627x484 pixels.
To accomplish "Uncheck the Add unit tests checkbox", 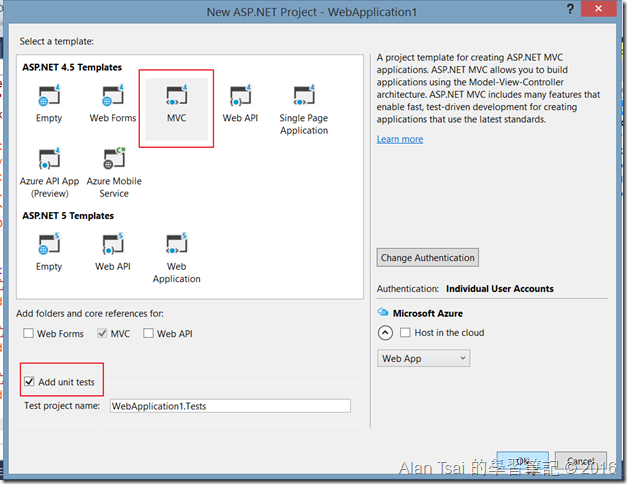I will (x=29, y=382).
